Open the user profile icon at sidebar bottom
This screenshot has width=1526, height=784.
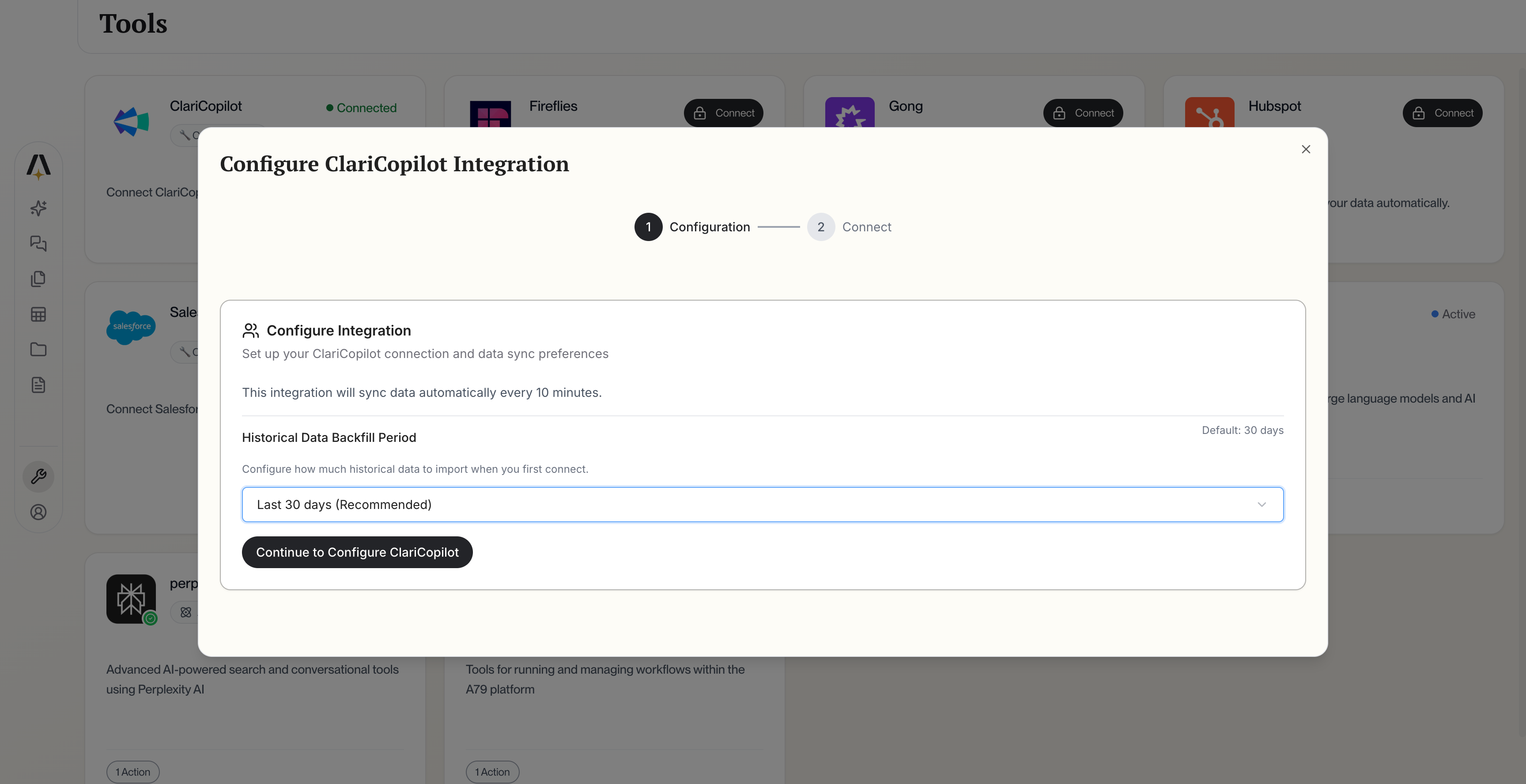coord(38,512)
